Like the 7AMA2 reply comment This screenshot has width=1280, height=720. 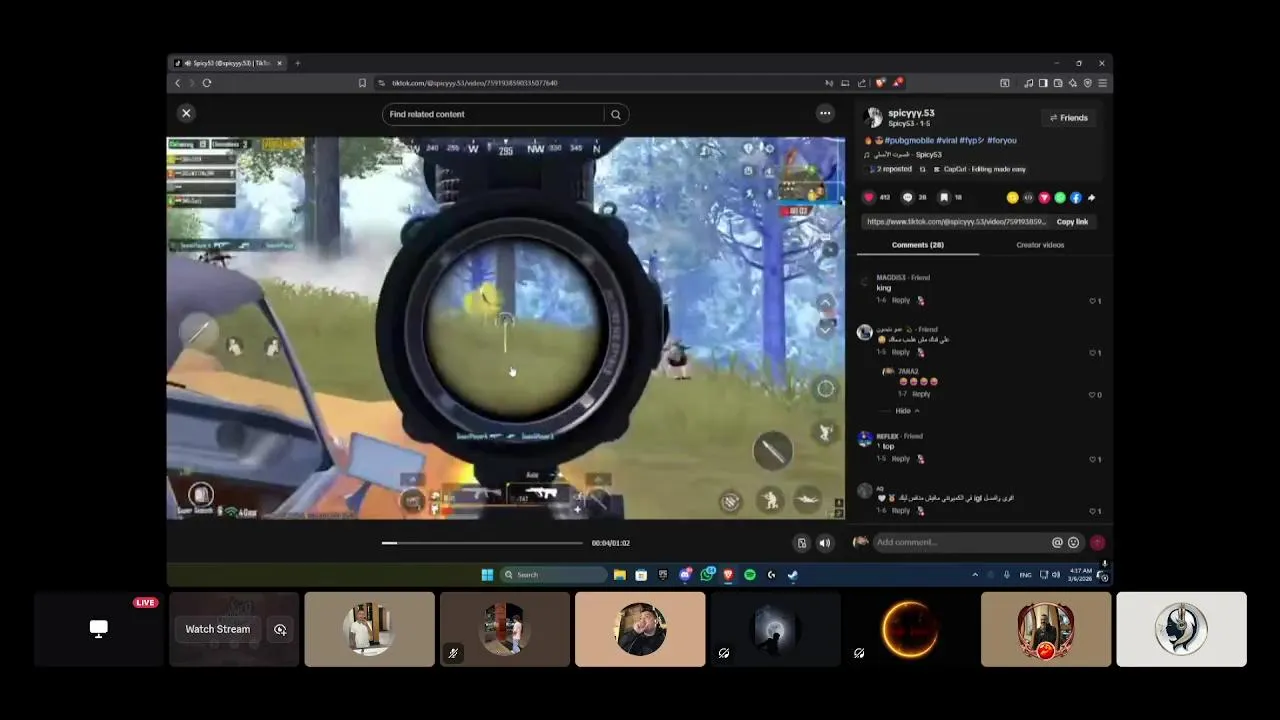tap(1093, 394)
